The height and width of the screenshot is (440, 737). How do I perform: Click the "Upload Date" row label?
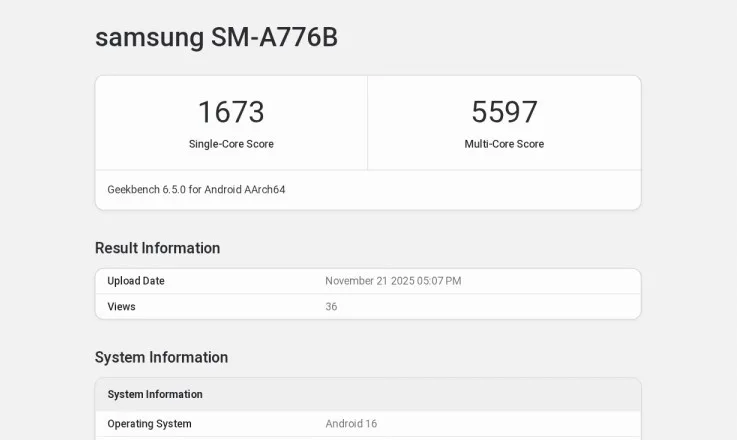tap(136, 281)
